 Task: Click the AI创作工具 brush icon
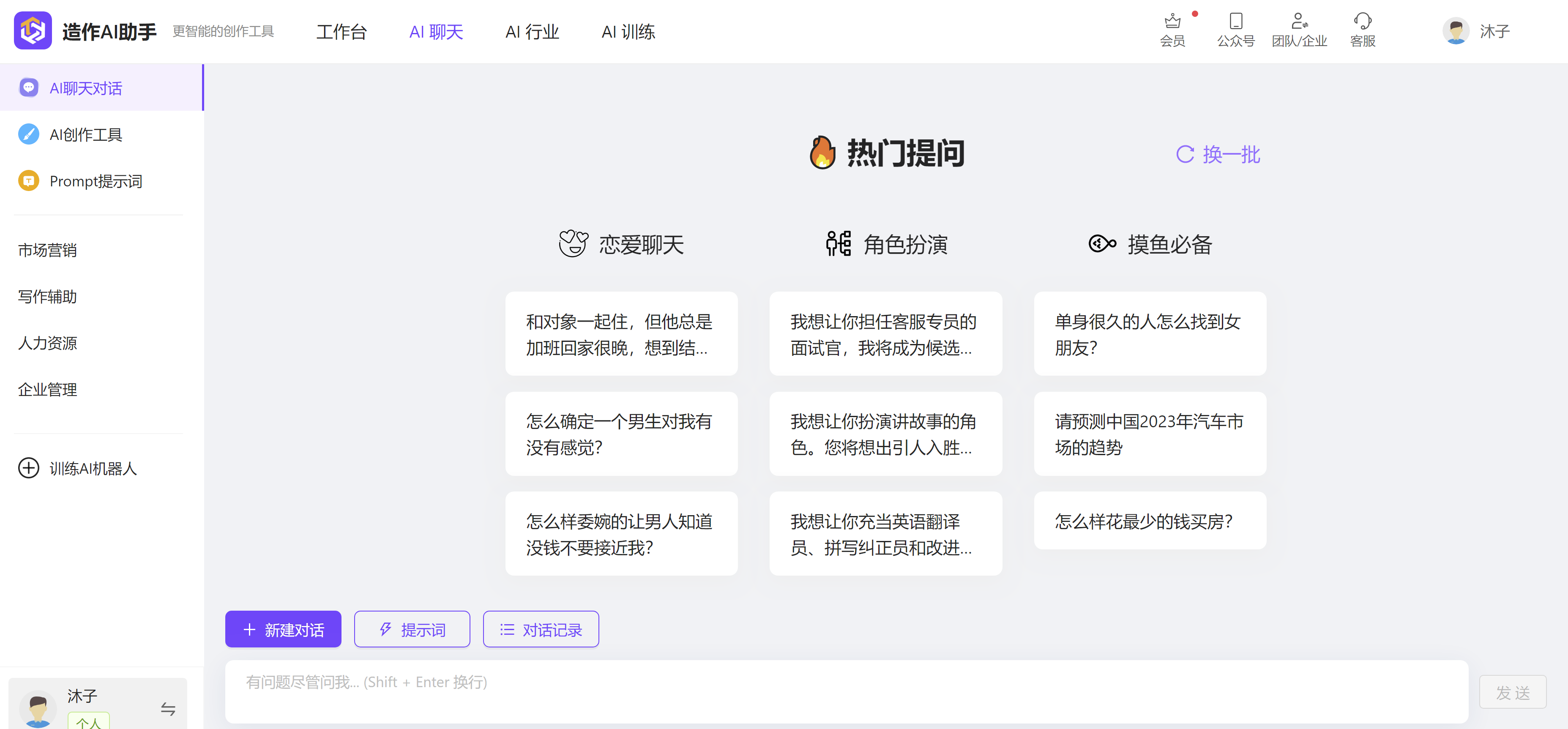[x=29, y=134]
